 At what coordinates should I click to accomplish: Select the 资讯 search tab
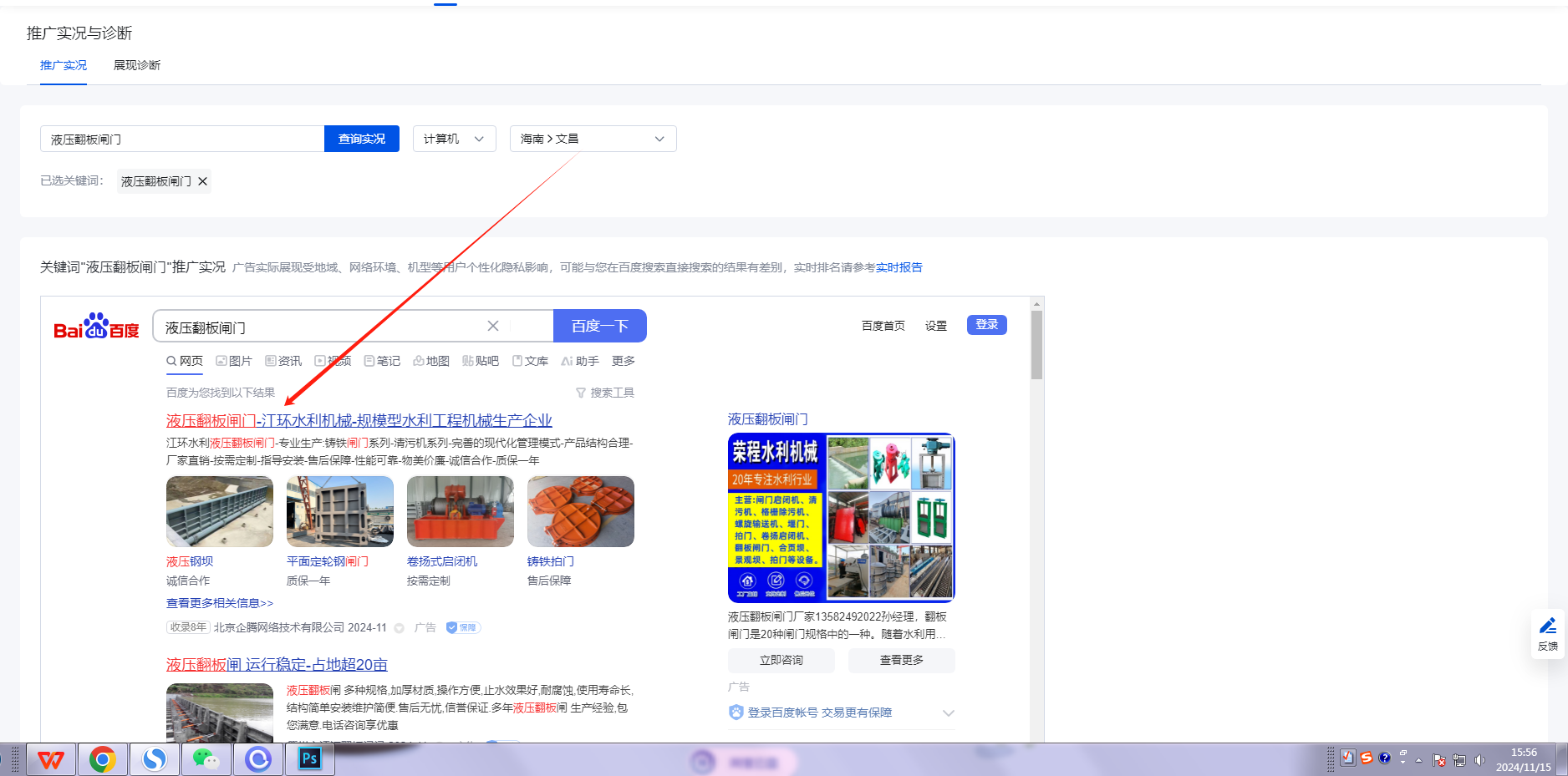(x=283, y=361)
